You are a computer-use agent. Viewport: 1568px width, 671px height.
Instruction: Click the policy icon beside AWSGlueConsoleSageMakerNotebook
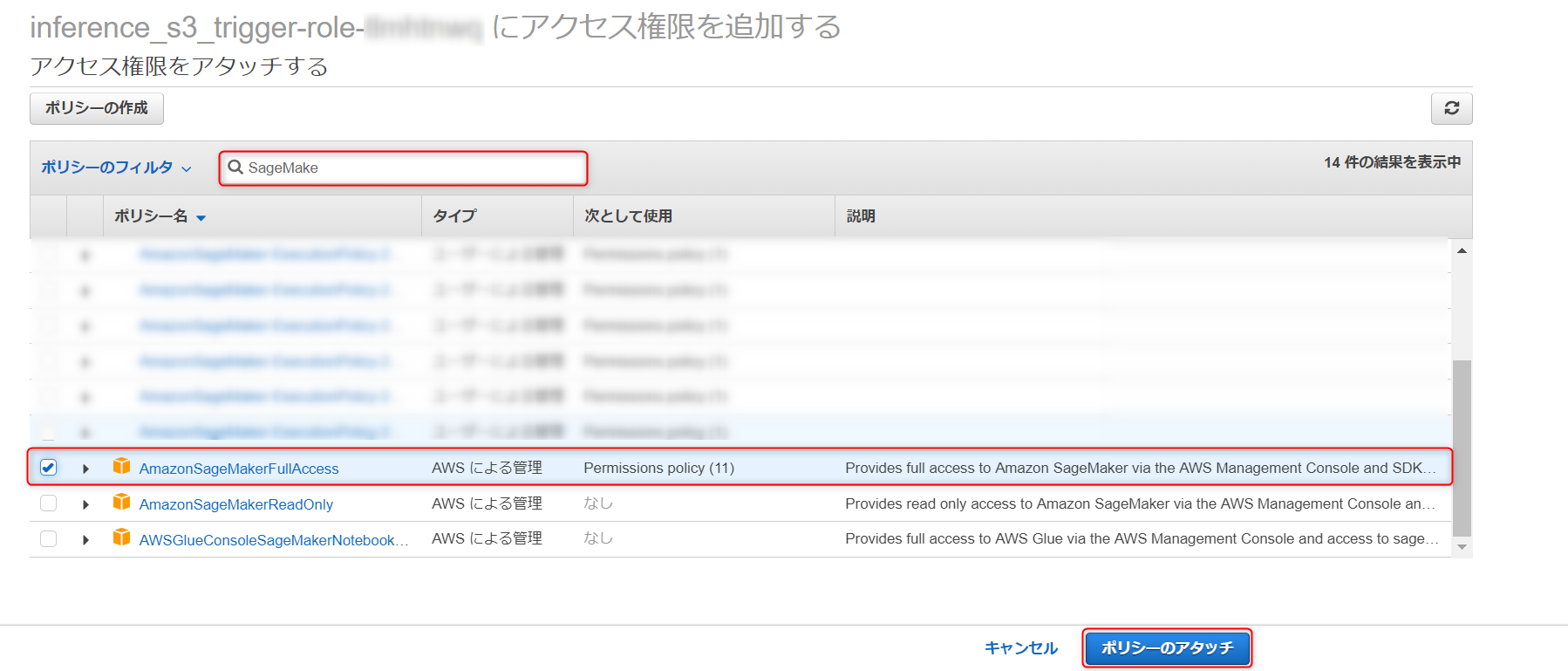122,537
